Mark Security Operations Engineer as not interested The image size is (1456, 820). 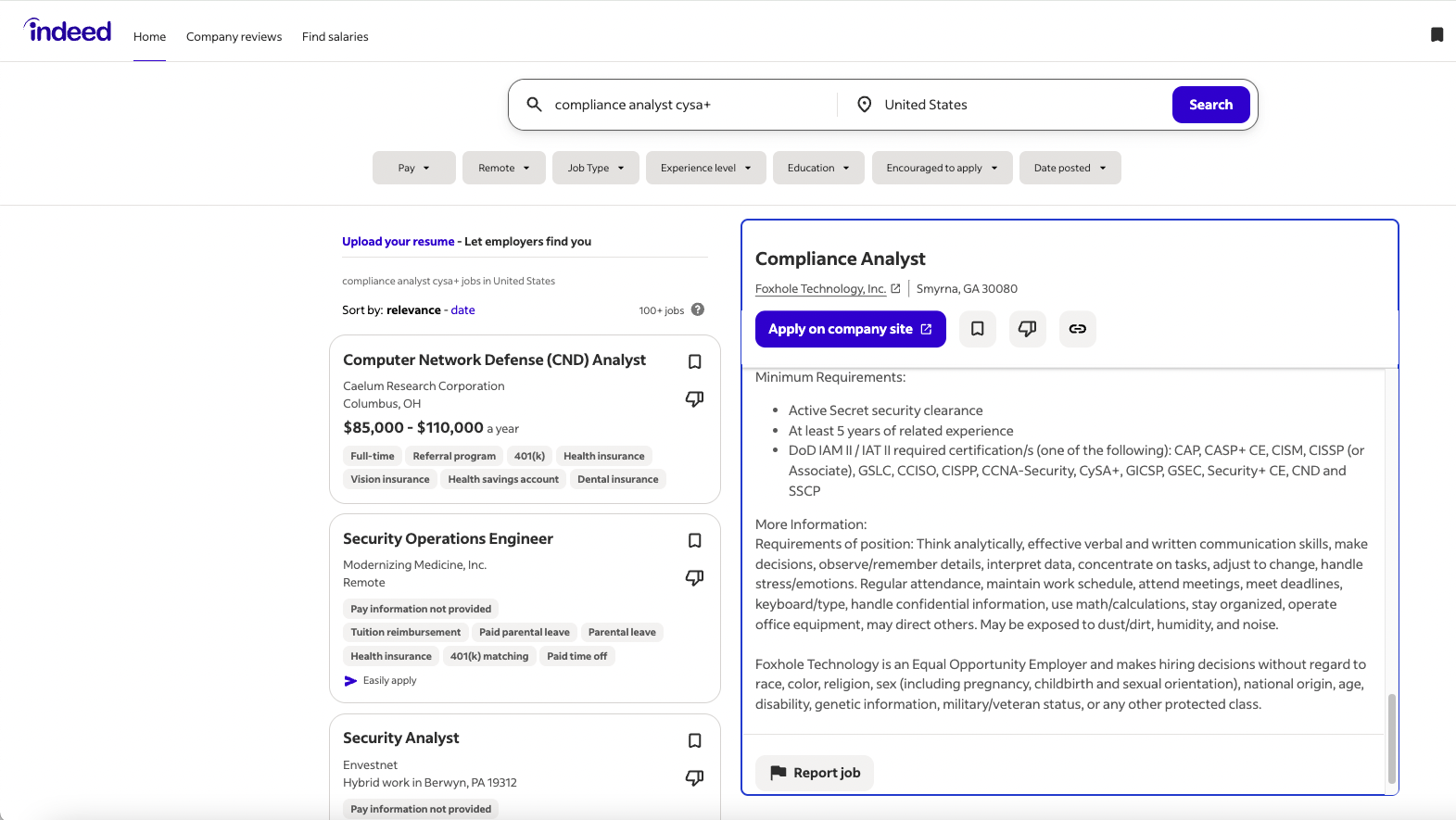(x=694, y=578)
